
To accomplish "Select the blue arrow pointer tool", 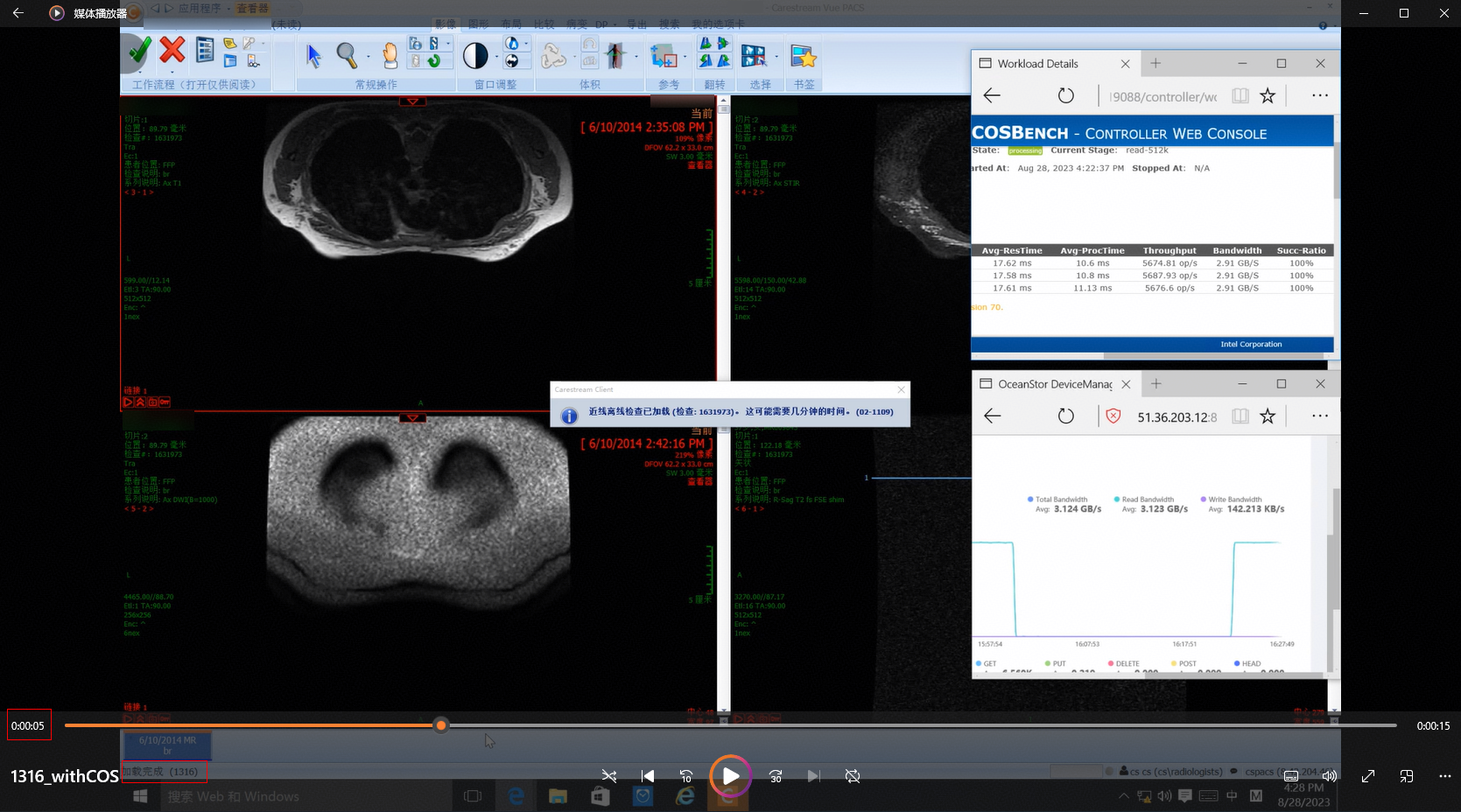I will 313,55.
